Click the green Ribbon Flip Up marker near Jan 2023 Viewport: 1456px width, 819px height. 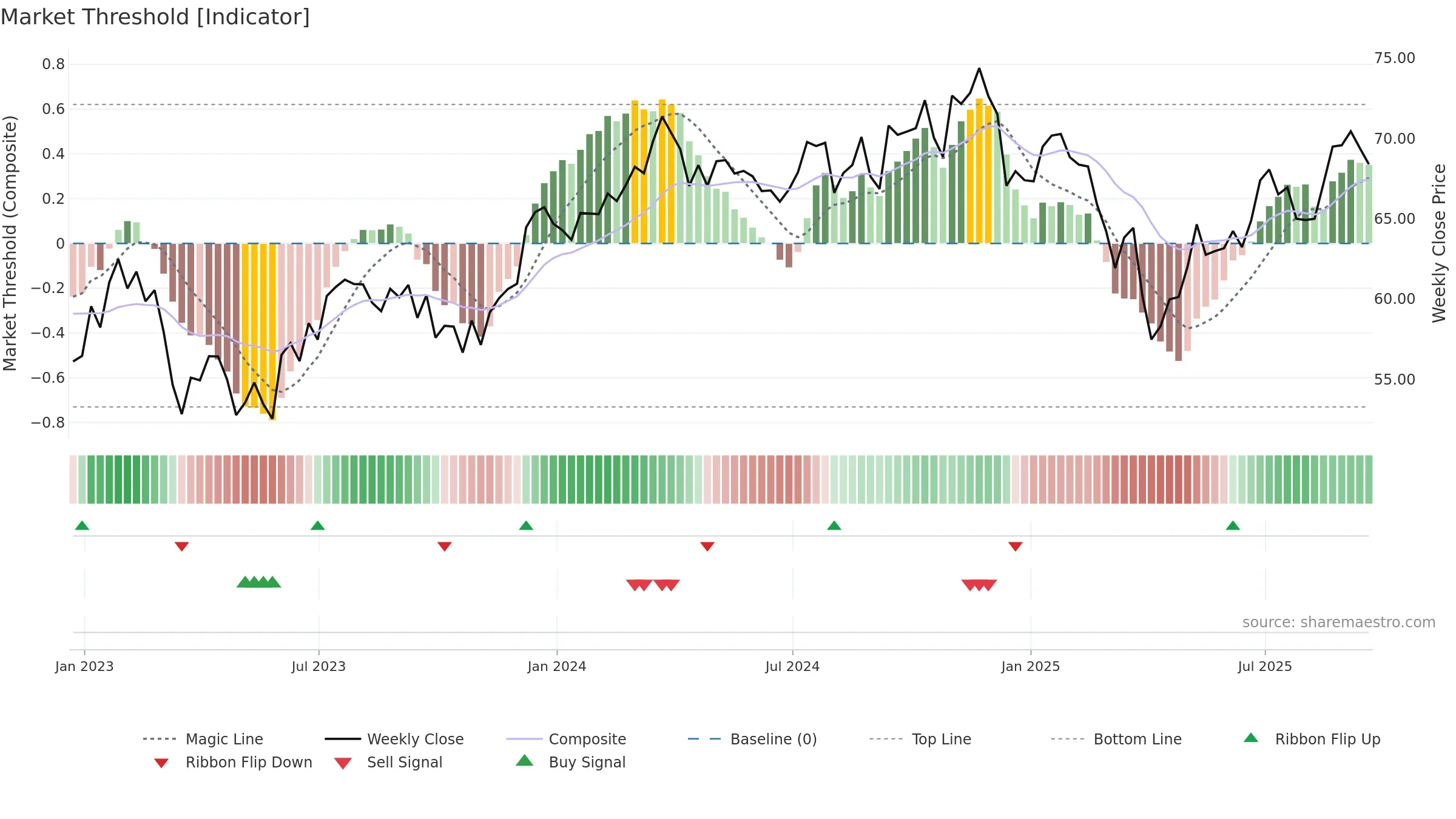pos(82,525)
